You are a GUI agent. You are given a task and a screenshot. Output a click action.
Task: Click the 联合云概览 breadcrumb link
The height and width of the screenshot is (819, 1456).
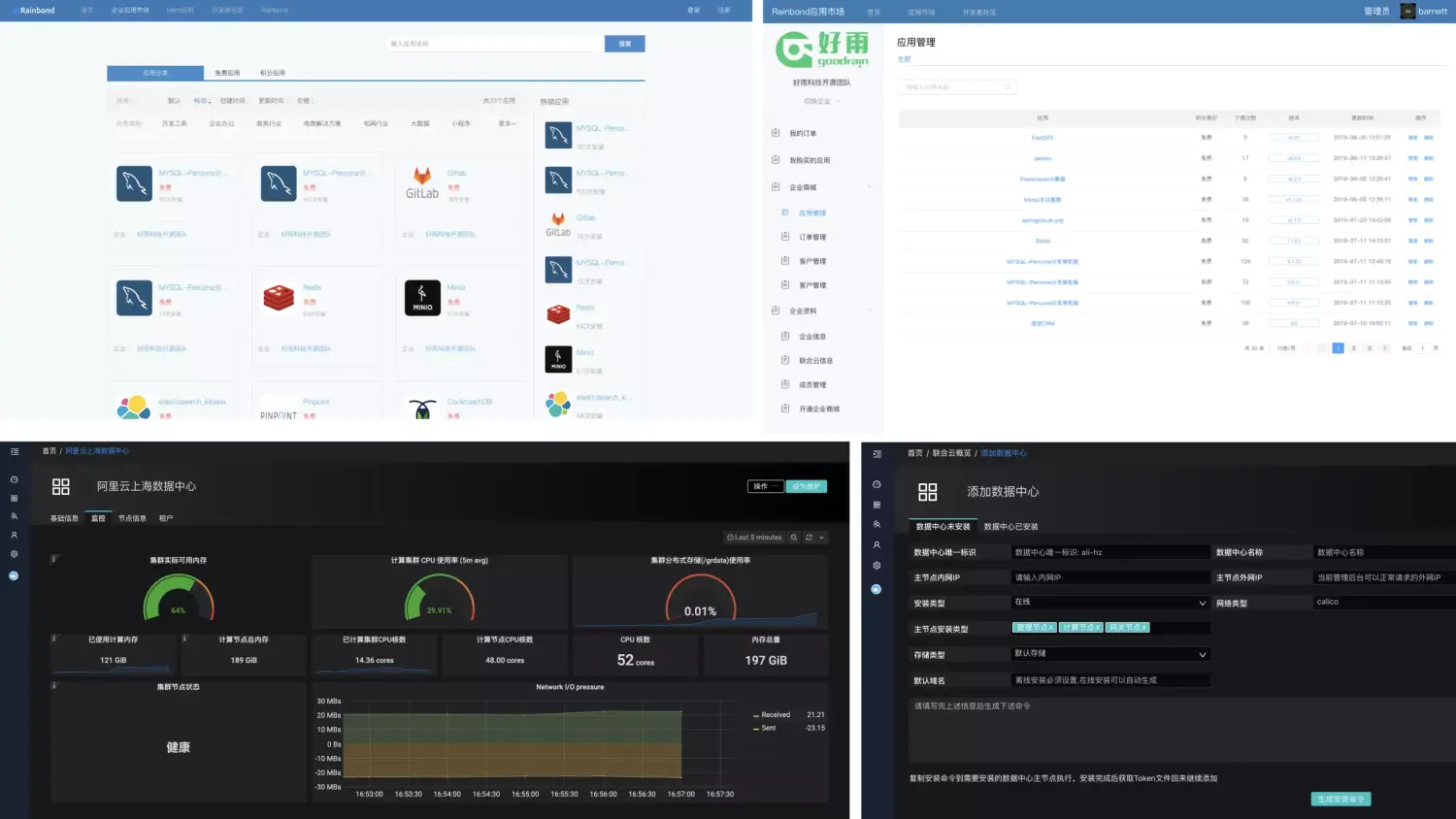[951, 453]
